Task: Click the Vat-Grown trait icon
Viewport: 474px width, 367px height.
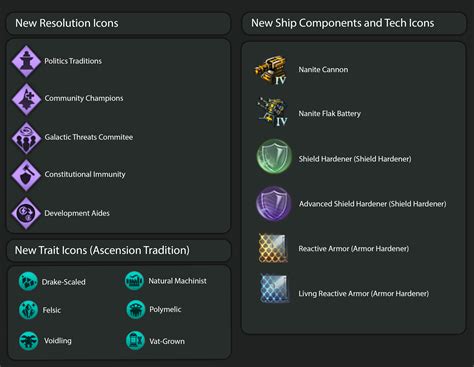Action: (x=135, y=341)
